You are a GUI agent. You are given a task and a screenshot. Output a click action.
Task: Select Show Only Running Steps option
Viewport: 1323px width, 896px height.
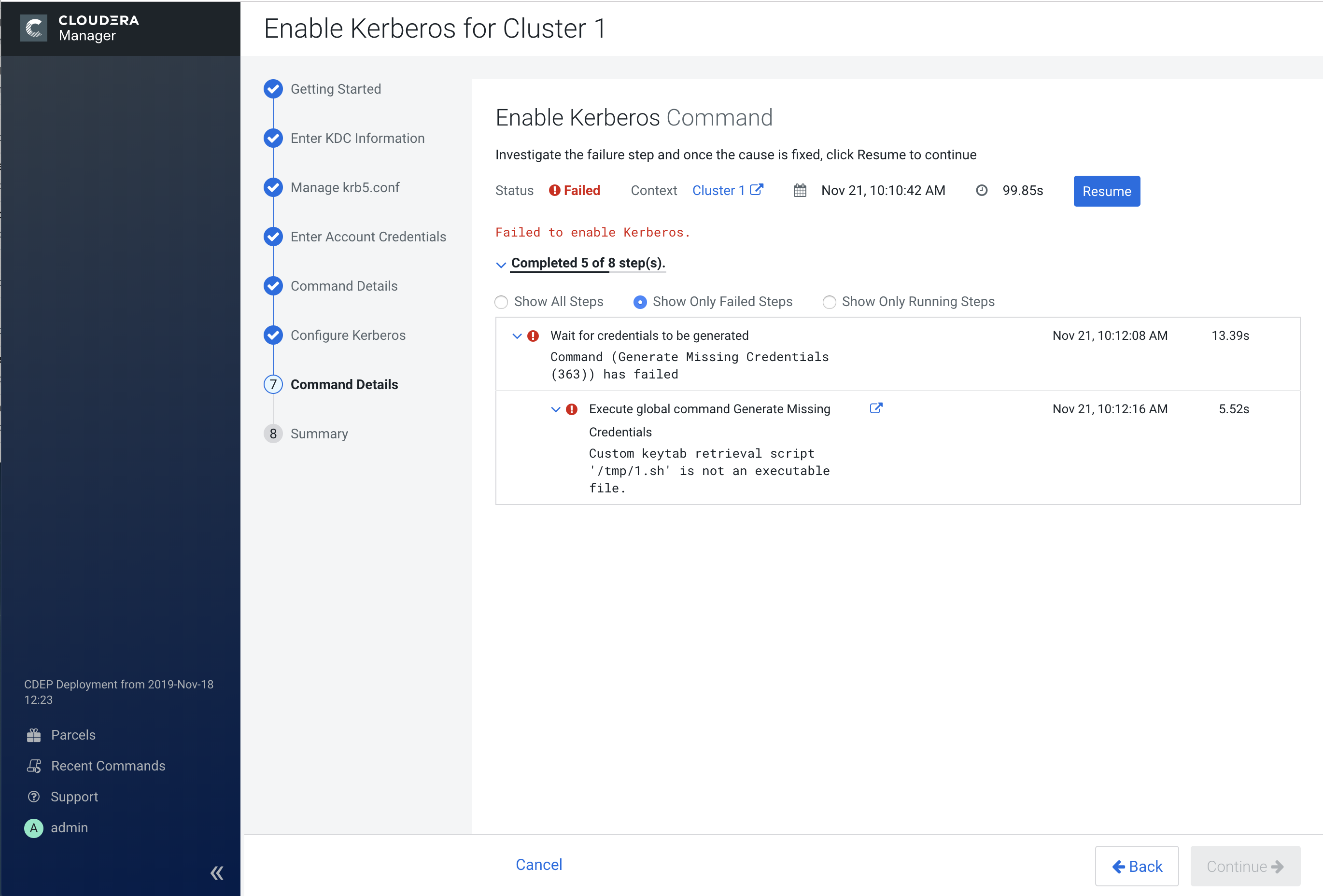829,302
